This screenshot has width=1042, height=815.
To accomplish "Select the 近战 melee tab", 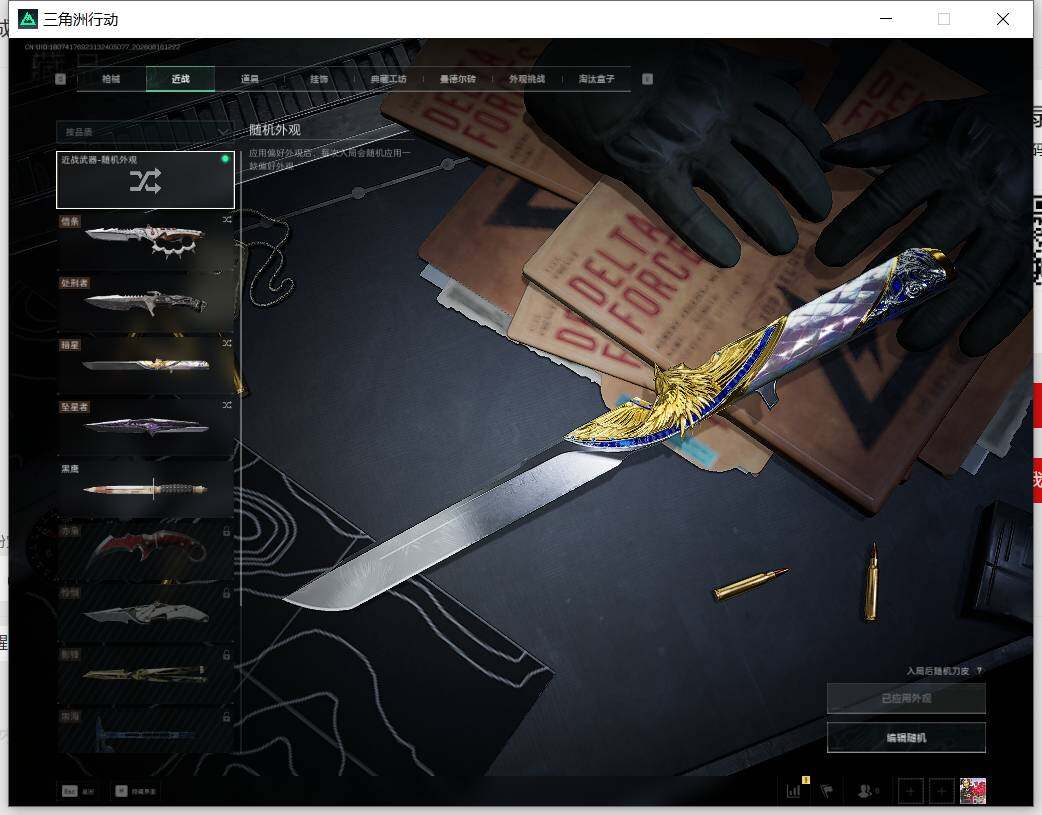I will click(180, 79).
